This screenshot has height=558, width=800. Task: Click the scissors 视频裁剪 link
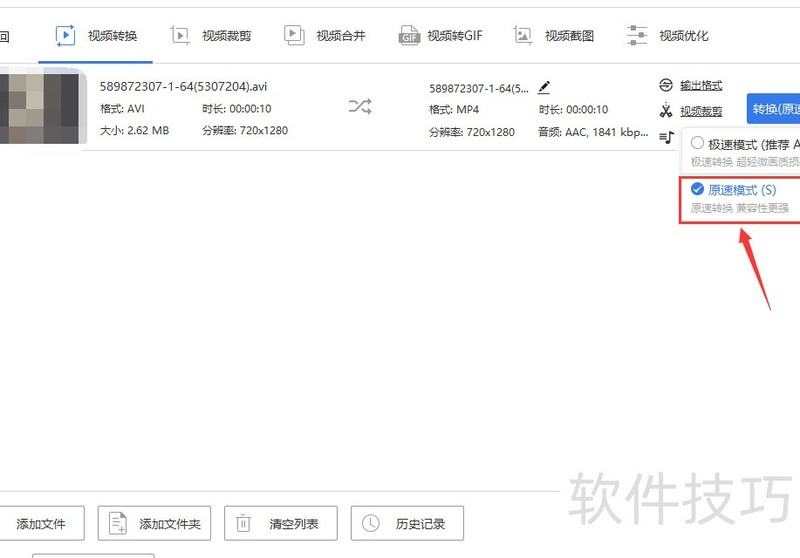[701, 111]
